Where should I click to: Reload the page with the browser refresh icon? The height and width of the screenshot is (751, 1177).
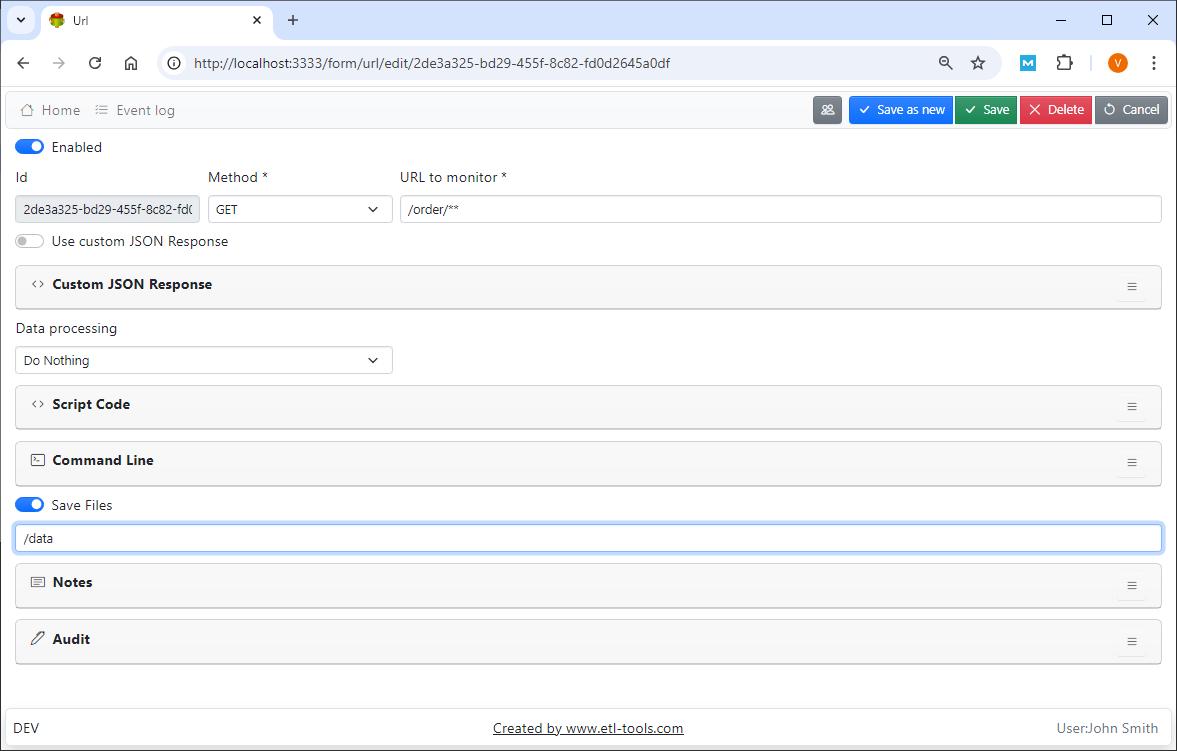[x=95, y=63]
